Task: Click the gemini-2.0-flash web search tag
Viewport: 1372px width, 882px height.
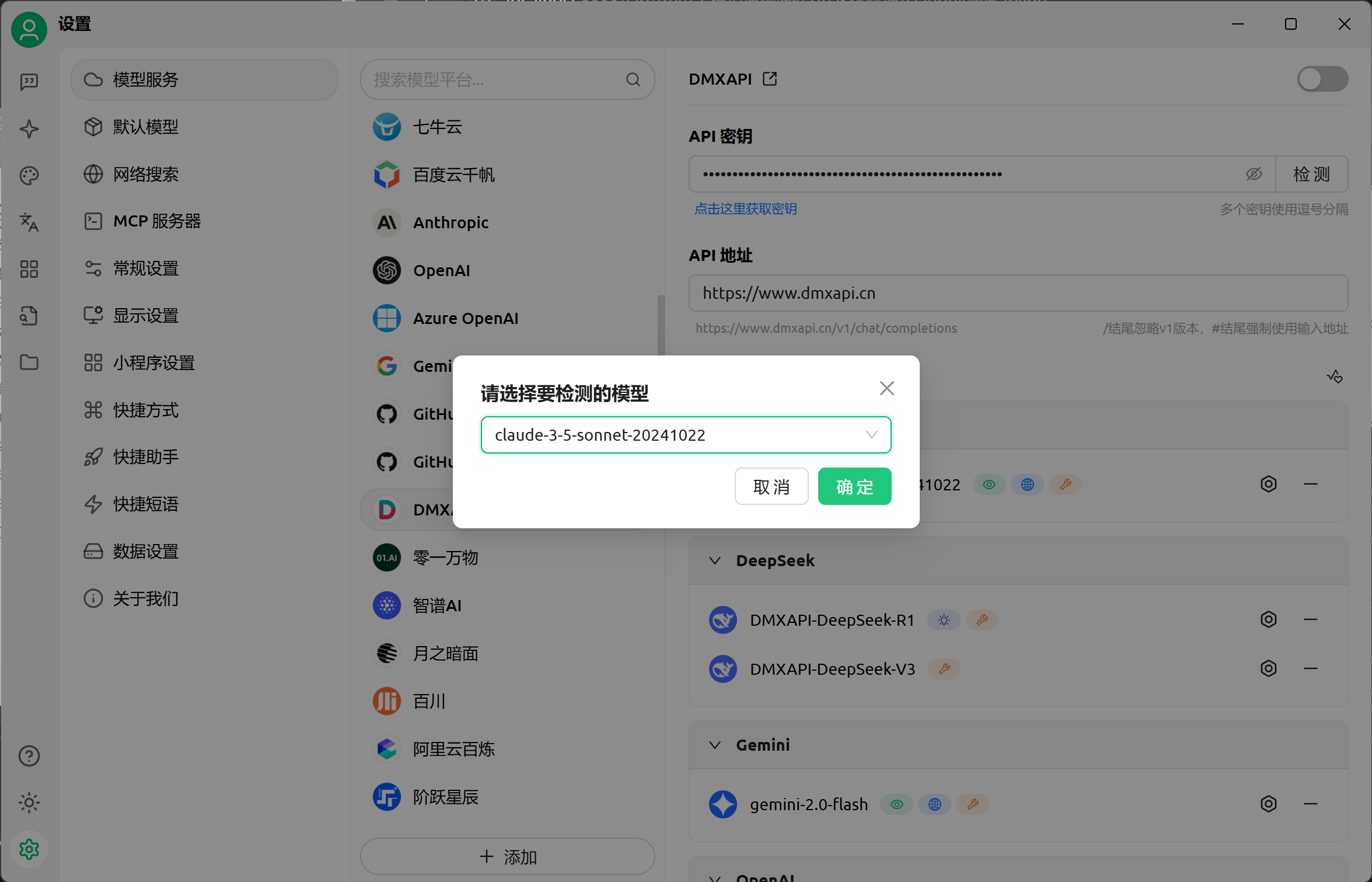Action: 934,804
